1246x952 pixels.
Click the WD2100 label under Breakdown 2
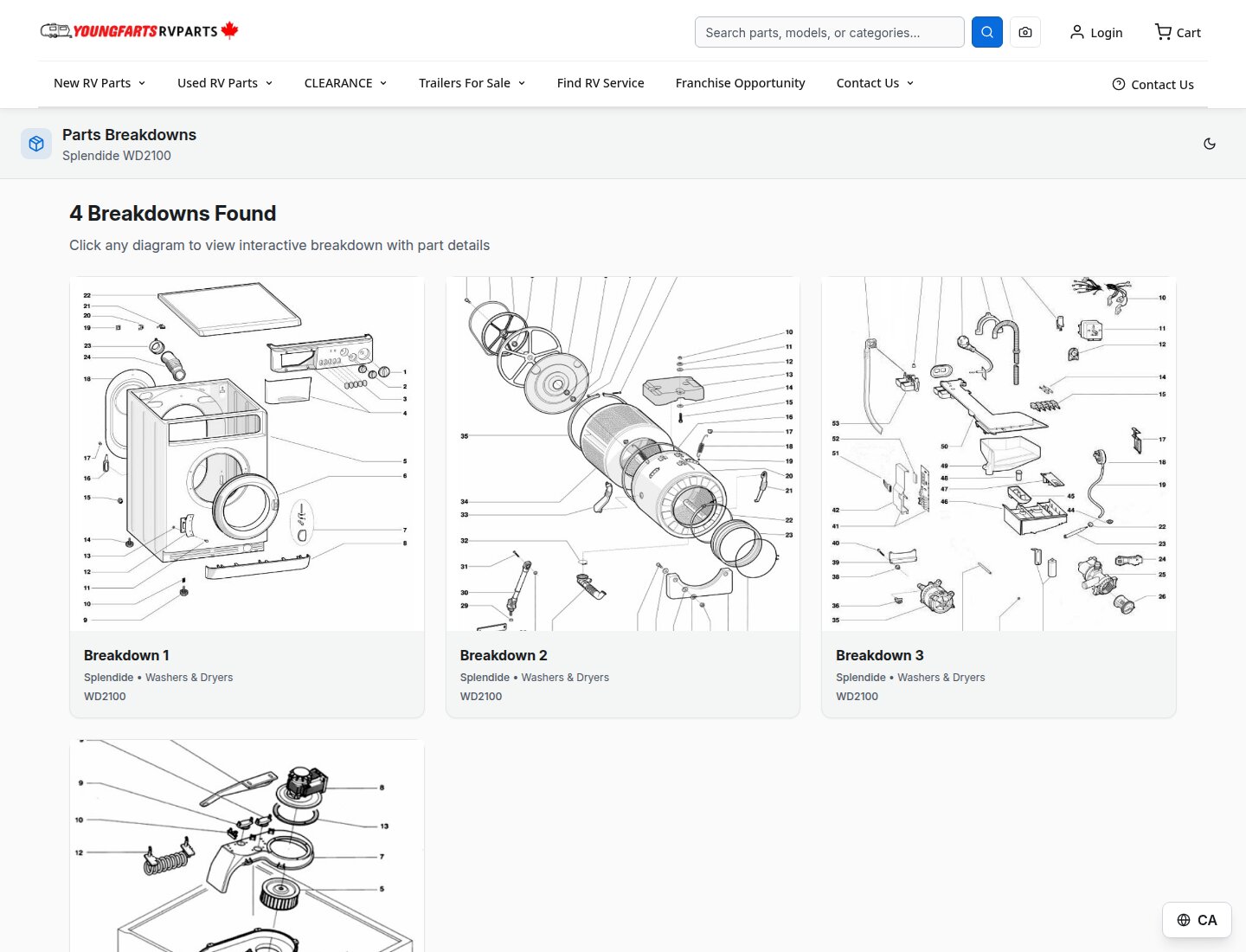tap(481, 697)
